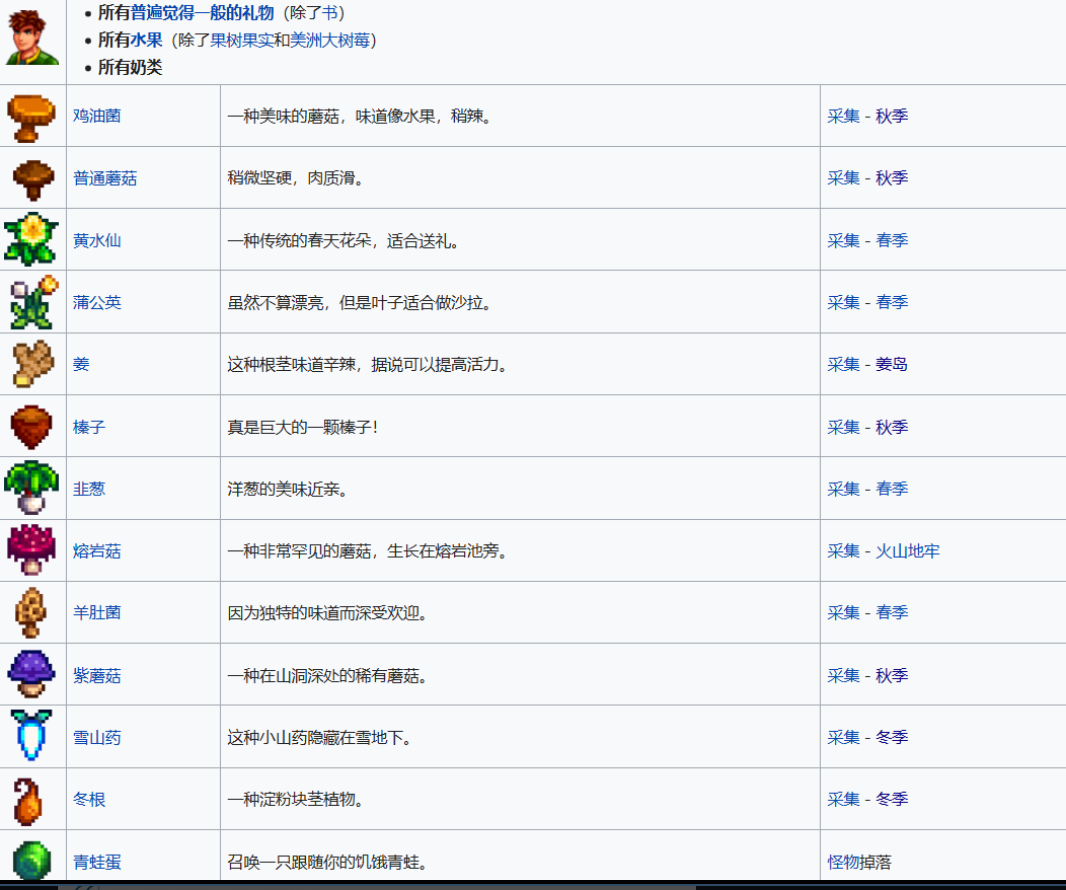Click description '因为独特的味道而深受欢迎。'
Screen dimensions: 1066x890
point(327,613)
